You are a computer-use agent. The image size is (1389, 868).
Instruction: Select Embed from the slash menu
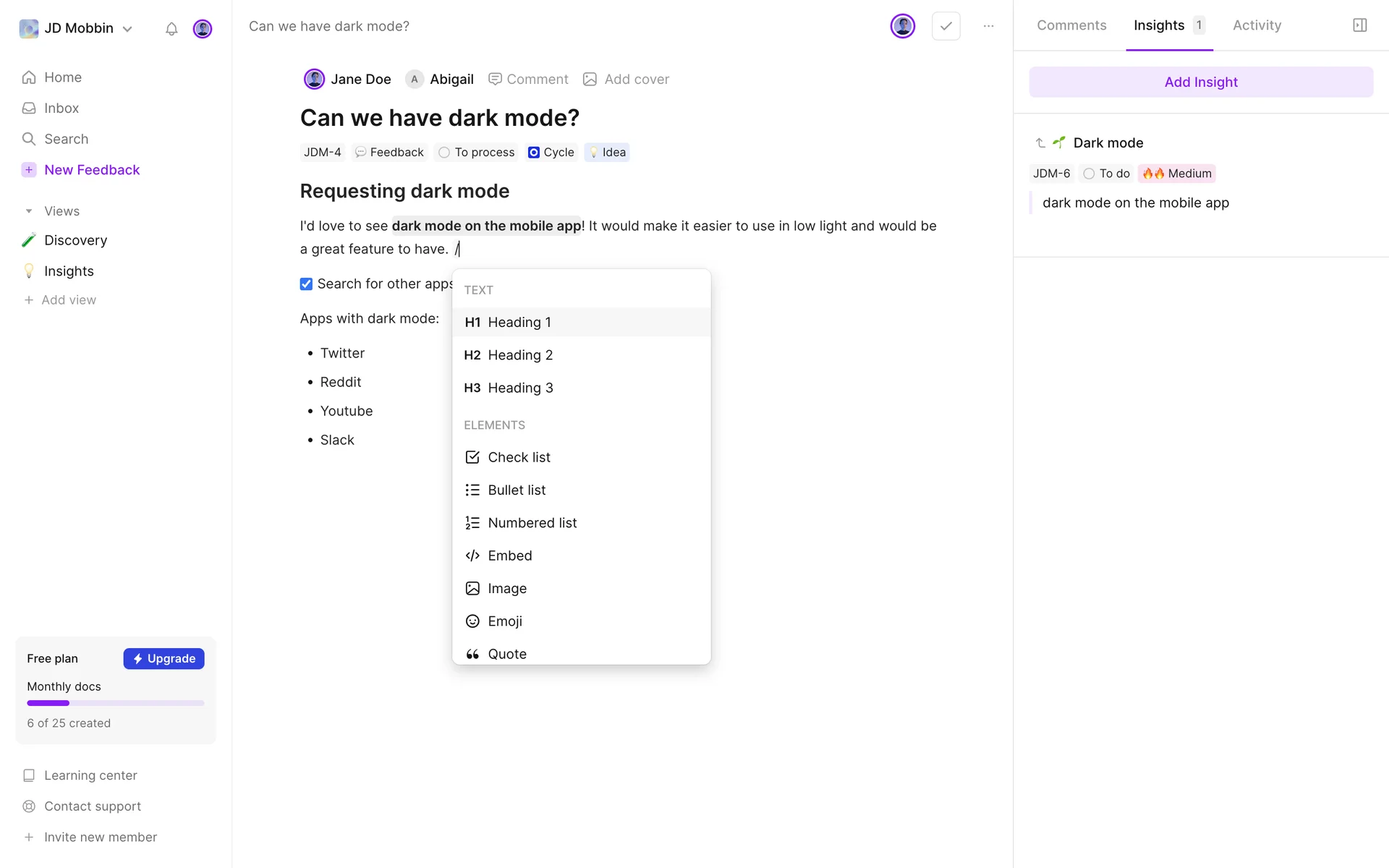(x=509, y=556)
